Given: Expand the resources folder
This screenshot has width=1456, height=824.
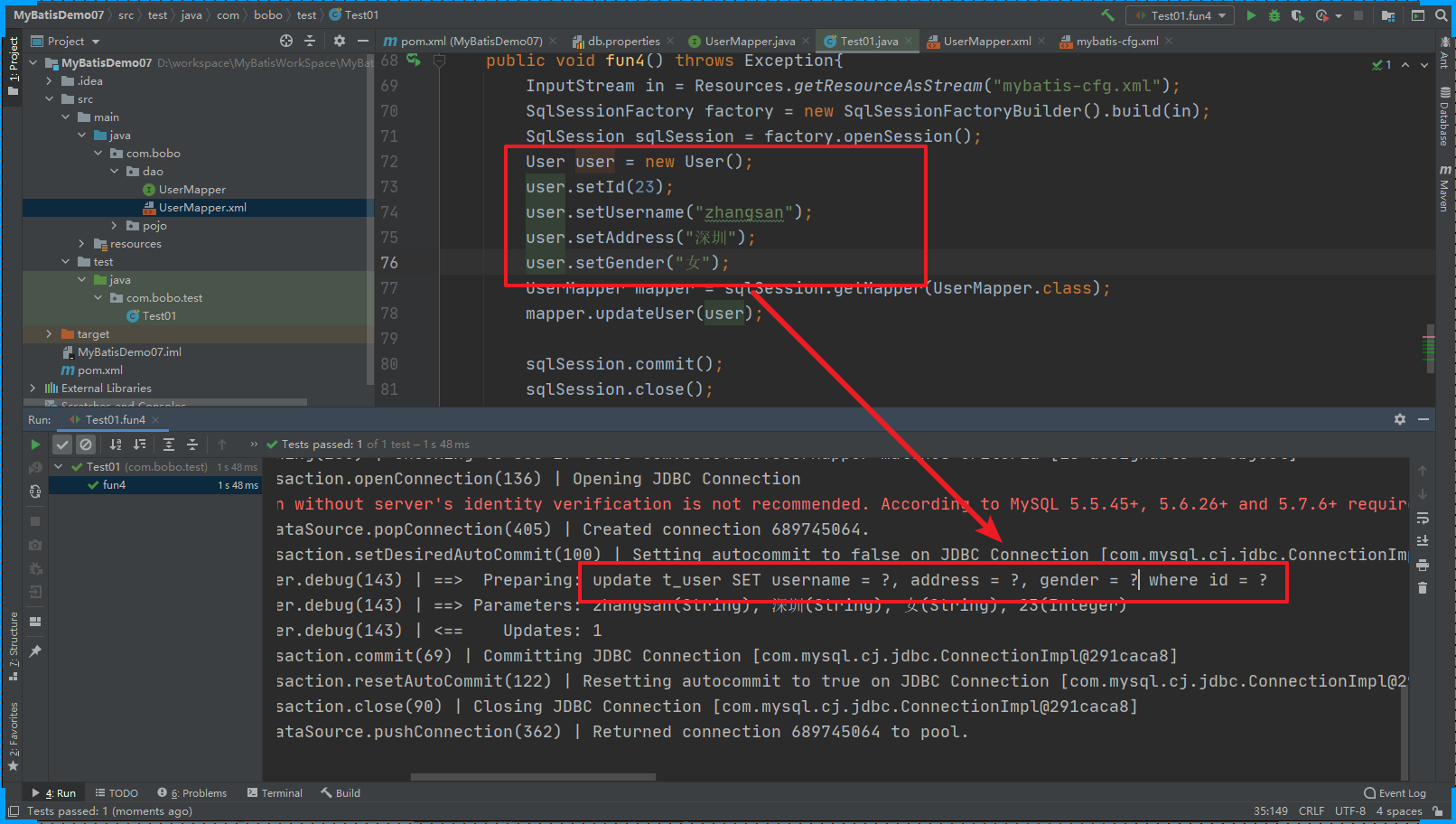Looking at the screenshot, I should pos(82,244).
